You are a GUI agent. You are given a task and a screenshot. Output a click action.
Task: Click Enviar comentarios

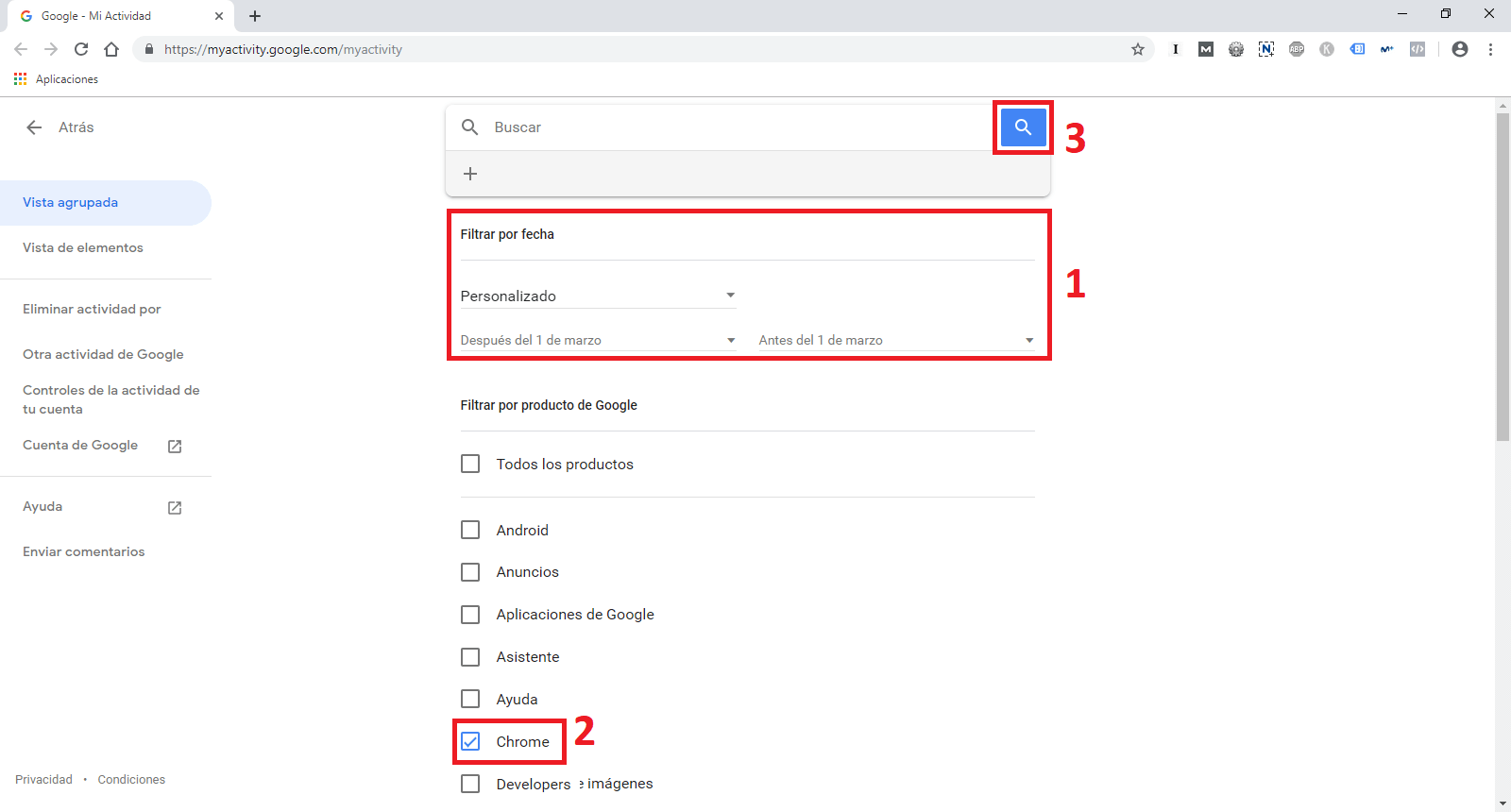[x=84, y=551]
